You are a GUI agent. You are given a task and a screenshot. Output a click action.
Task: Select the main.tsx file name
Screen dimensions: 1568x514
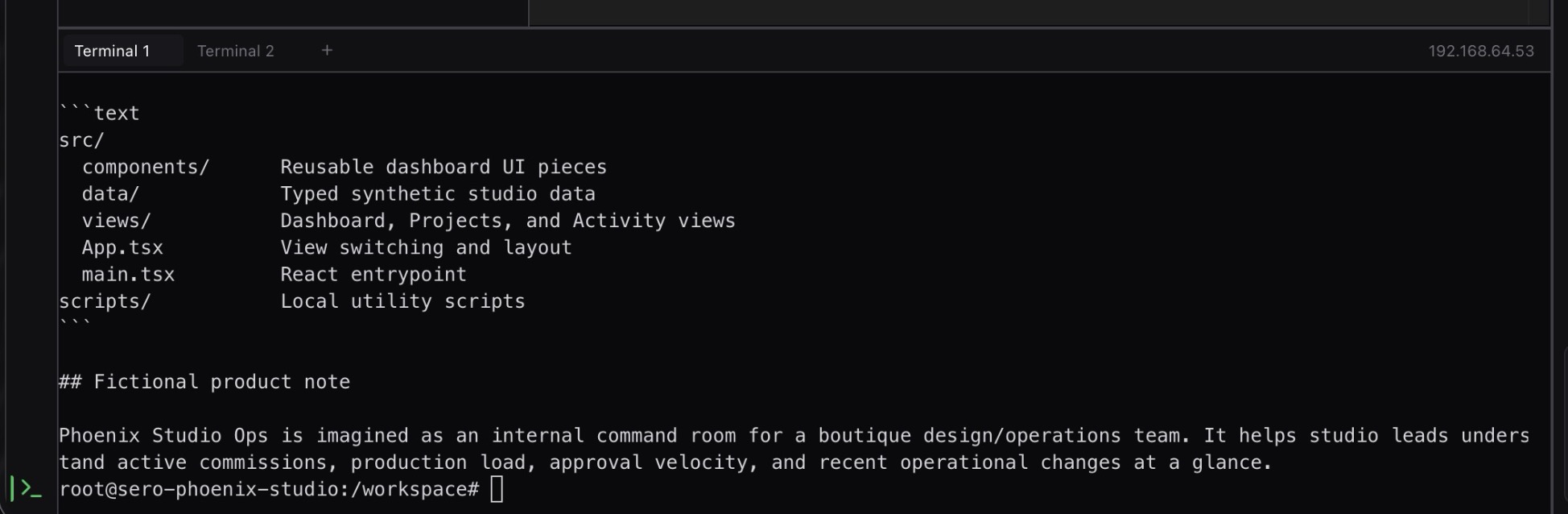128,275
